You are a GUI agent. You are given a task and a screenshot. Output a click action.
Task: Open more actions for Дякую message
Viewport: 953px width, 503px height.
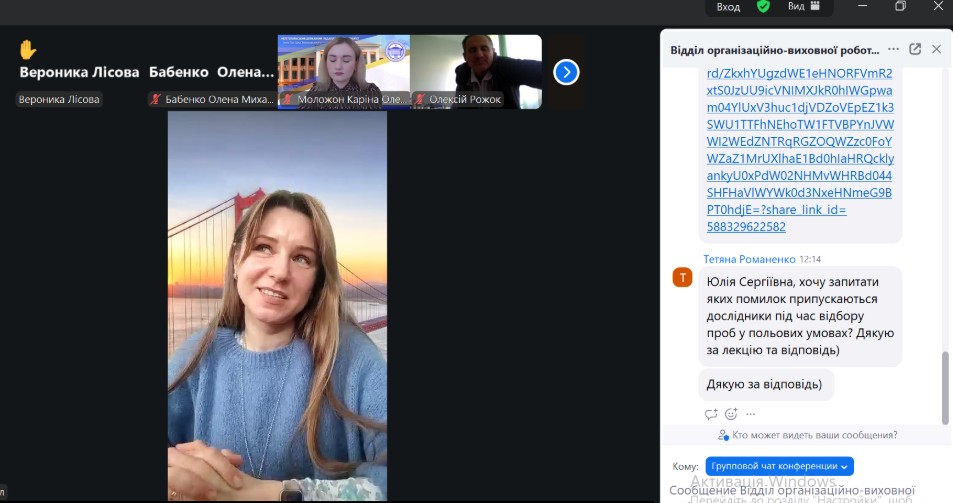pos(751,414)
